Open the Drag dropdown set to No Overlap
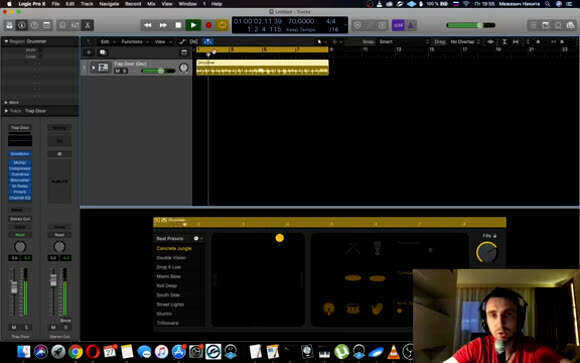The height and width of the screenshot is (363, 580). point(465,42)
